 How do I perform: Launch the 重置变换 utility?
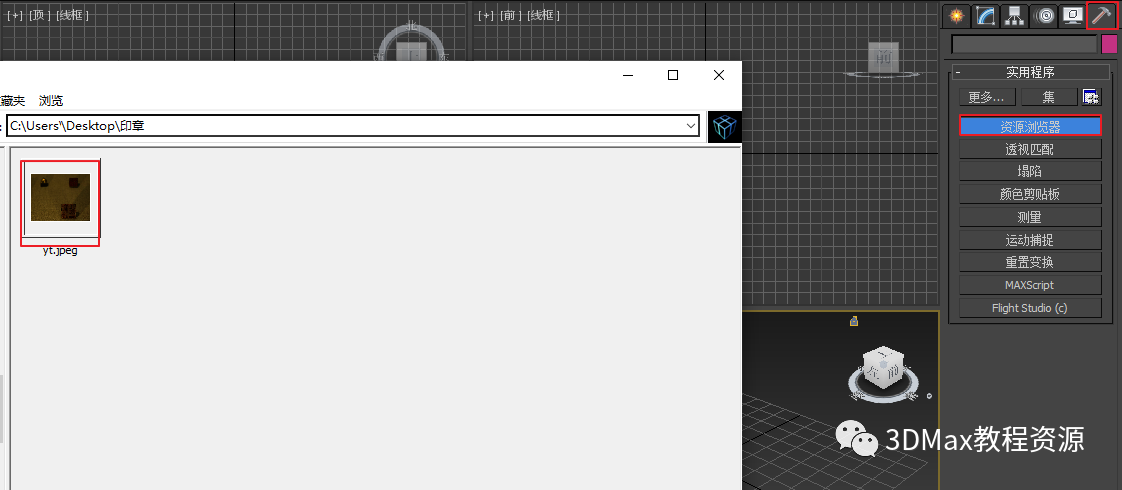pos(1030,263)
